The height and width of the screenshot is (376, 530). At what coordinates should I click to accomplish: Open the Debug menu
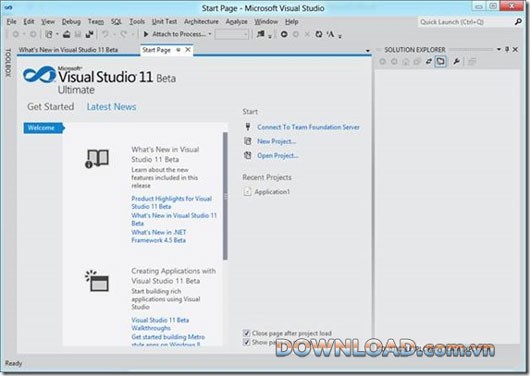[71, 22]
